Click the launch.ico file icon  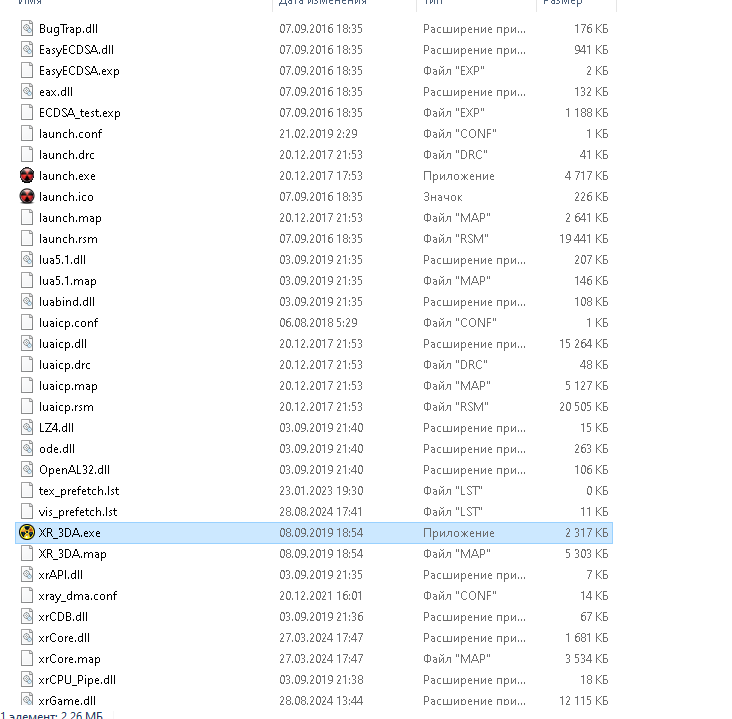coord(27,197)
